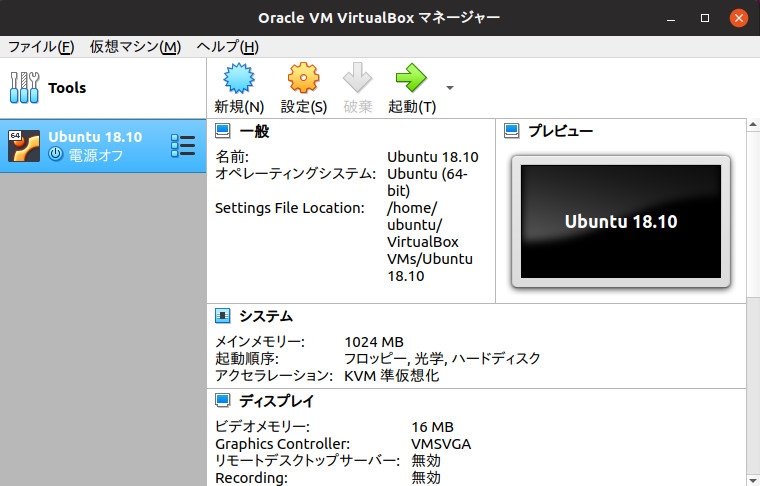Click the アクセラレーション: label
Image resolution: width=760 pixels, height=486 pixels.
pyautogui.click(x=274, y=376)
